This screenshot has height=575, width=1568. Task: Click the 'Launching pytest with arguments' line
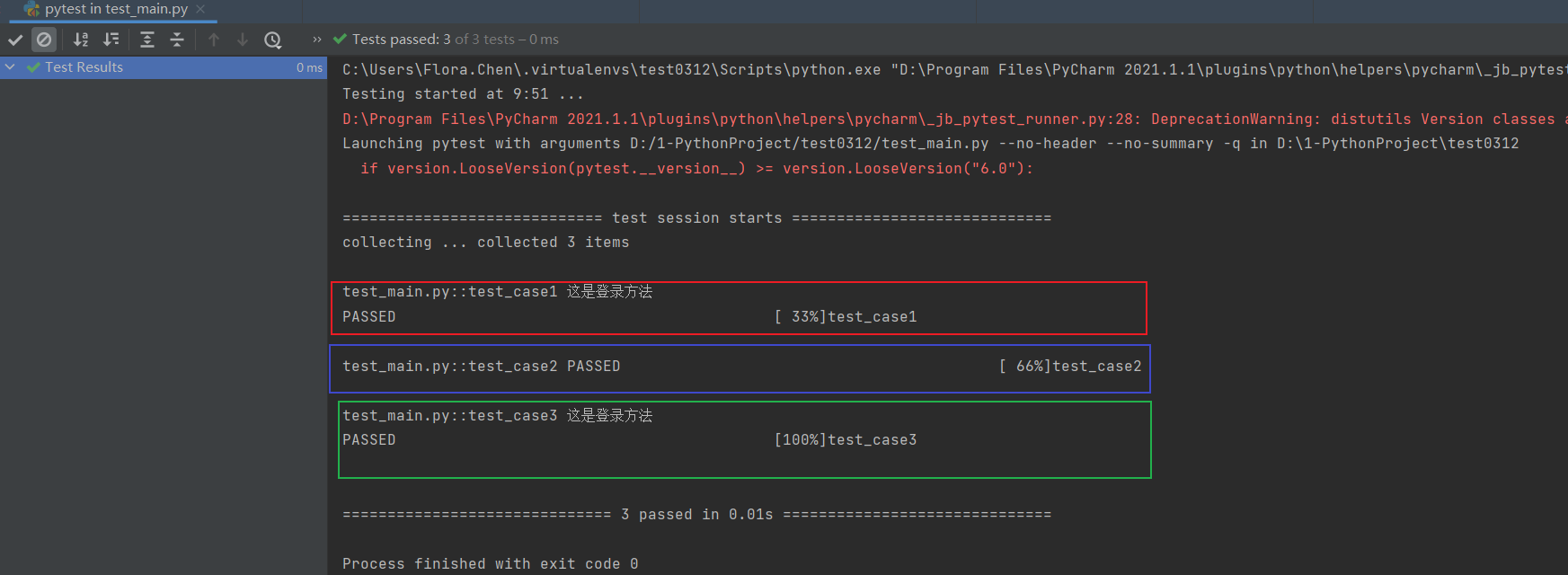click(x=930, y=144)
